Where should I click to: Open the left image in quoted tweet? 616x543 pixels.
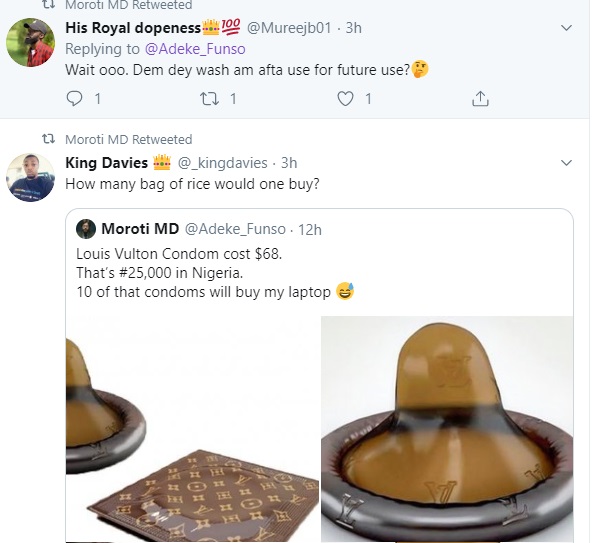192,430
